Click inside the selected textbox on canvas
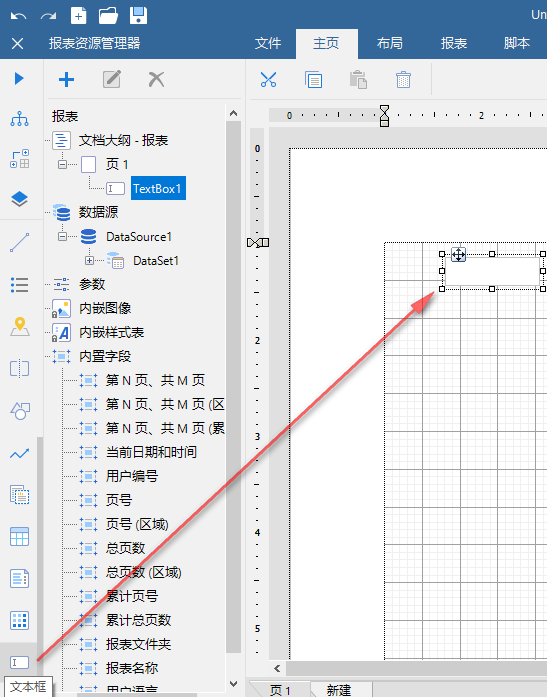The width and height of the screenshot is (547, 697). (x=492, y=271)
